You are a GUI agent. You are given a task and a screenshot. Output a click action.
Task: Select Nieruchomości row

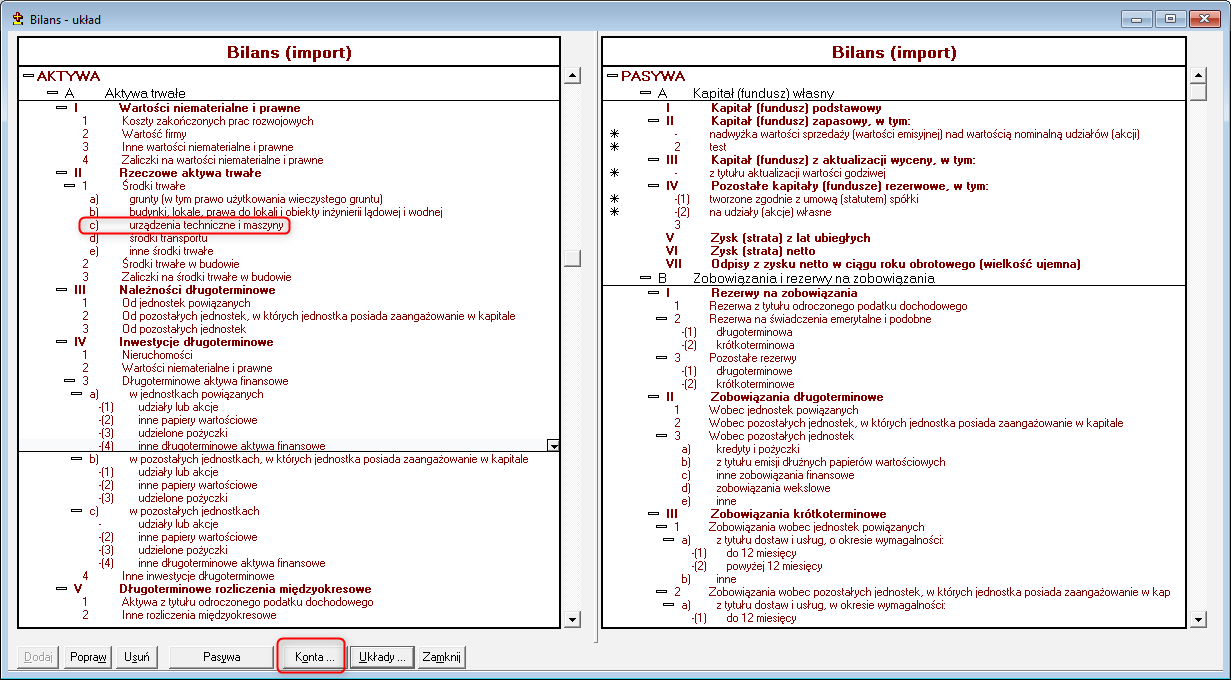point(155,355)
